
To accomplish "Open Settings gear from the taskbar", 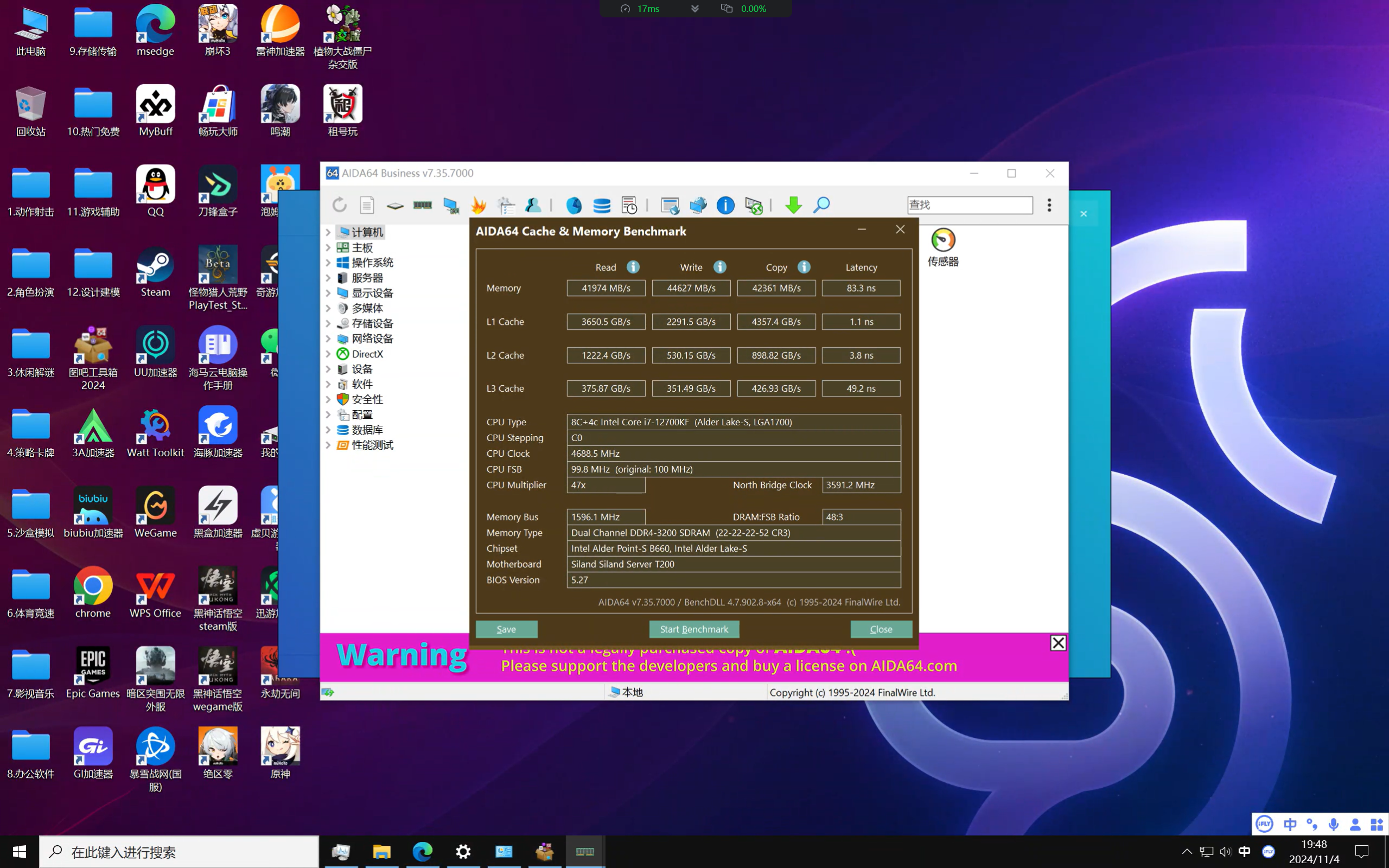I will coord(463,852).
